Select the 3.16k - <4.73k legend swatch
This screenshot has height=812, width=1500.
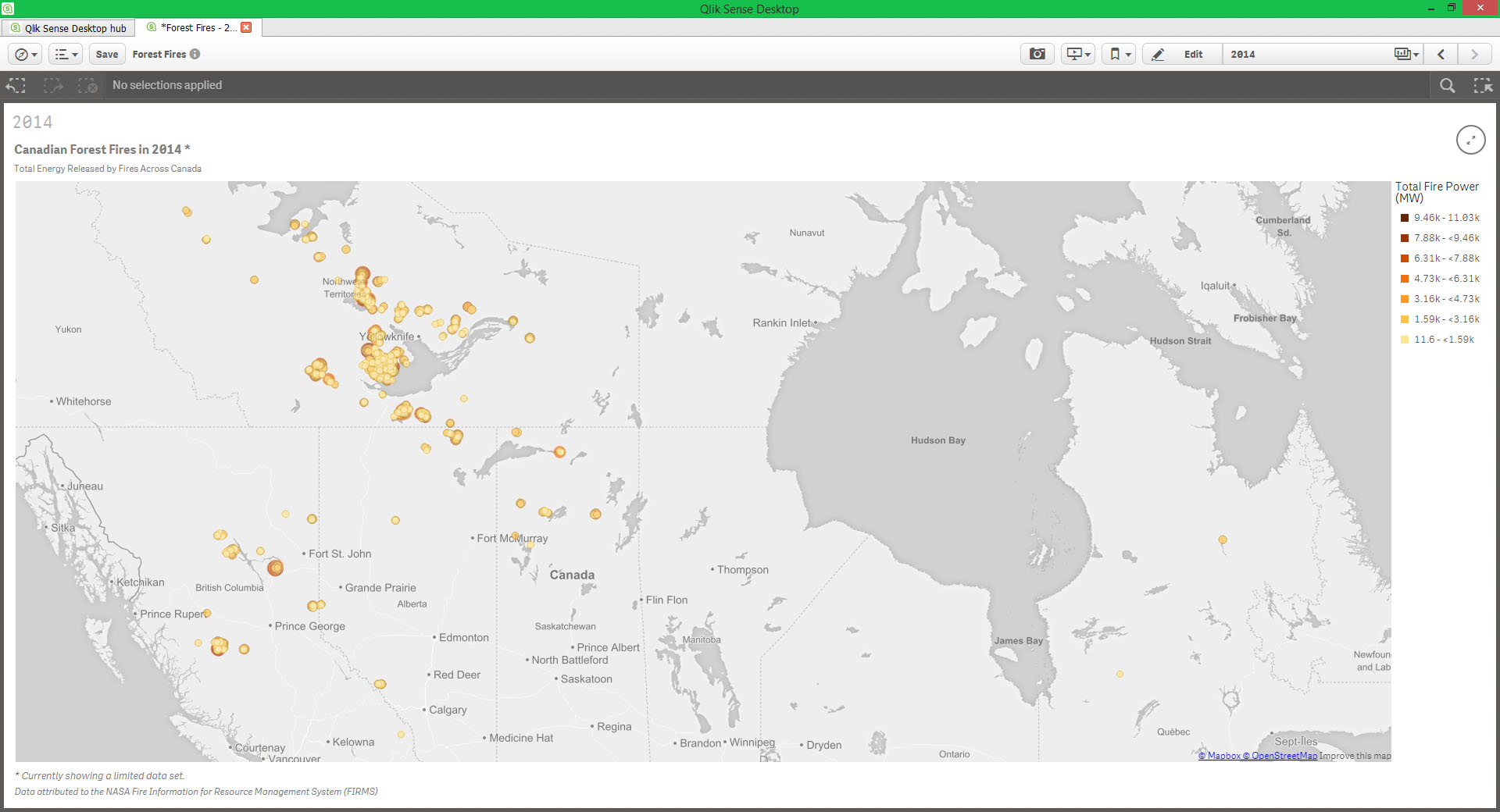click(1405, 299)
